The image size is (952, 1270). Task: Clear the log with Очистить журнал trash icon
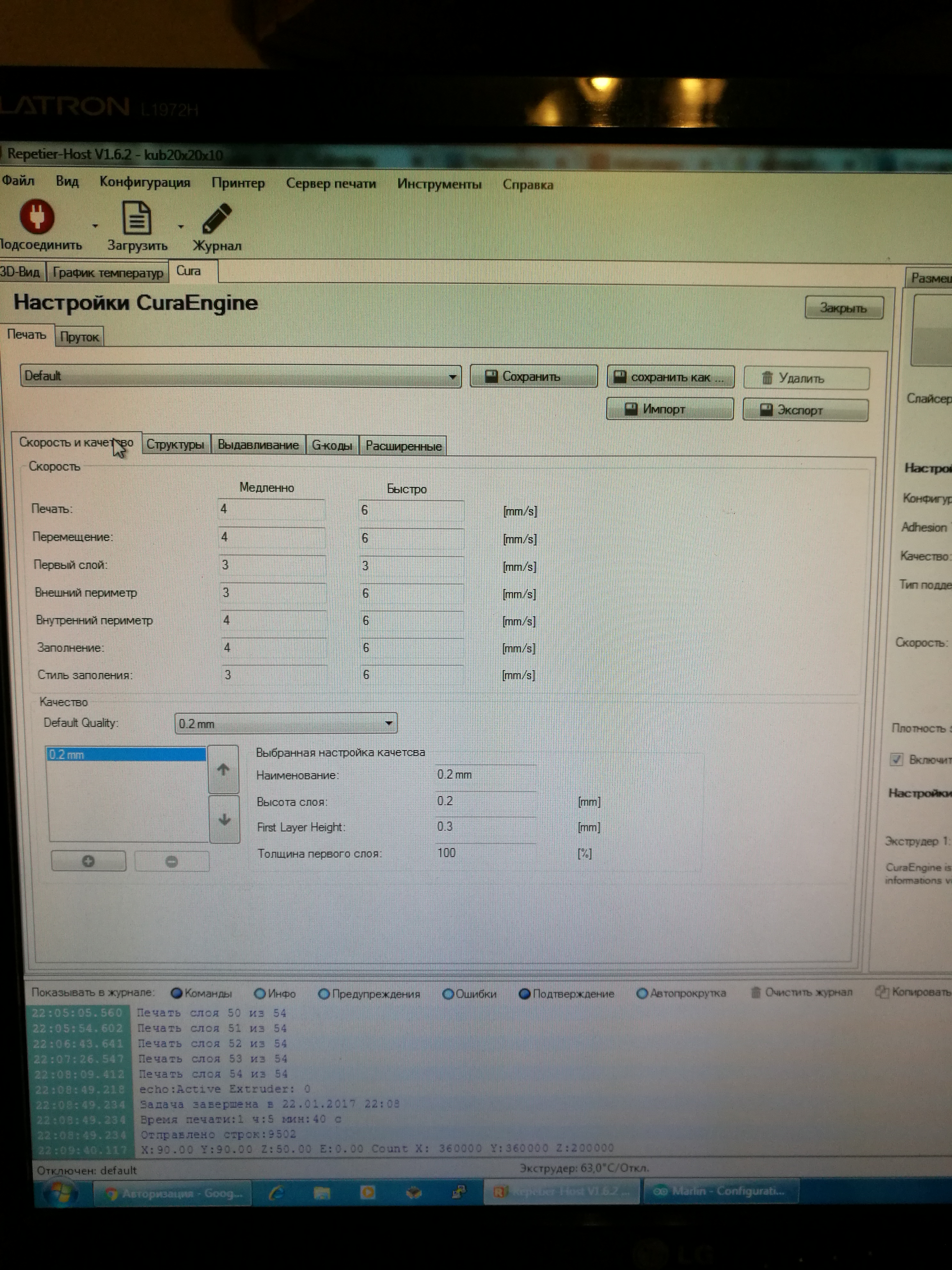point(755,992)
